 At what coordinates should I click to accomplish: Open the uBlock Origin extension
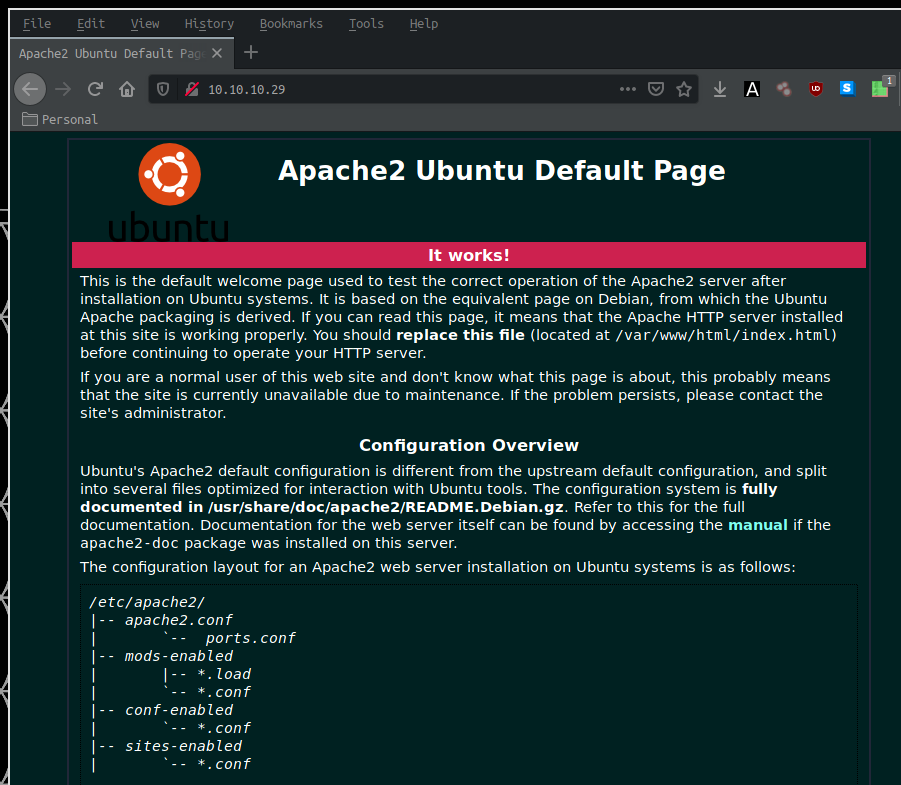click(x=815, y=89)
